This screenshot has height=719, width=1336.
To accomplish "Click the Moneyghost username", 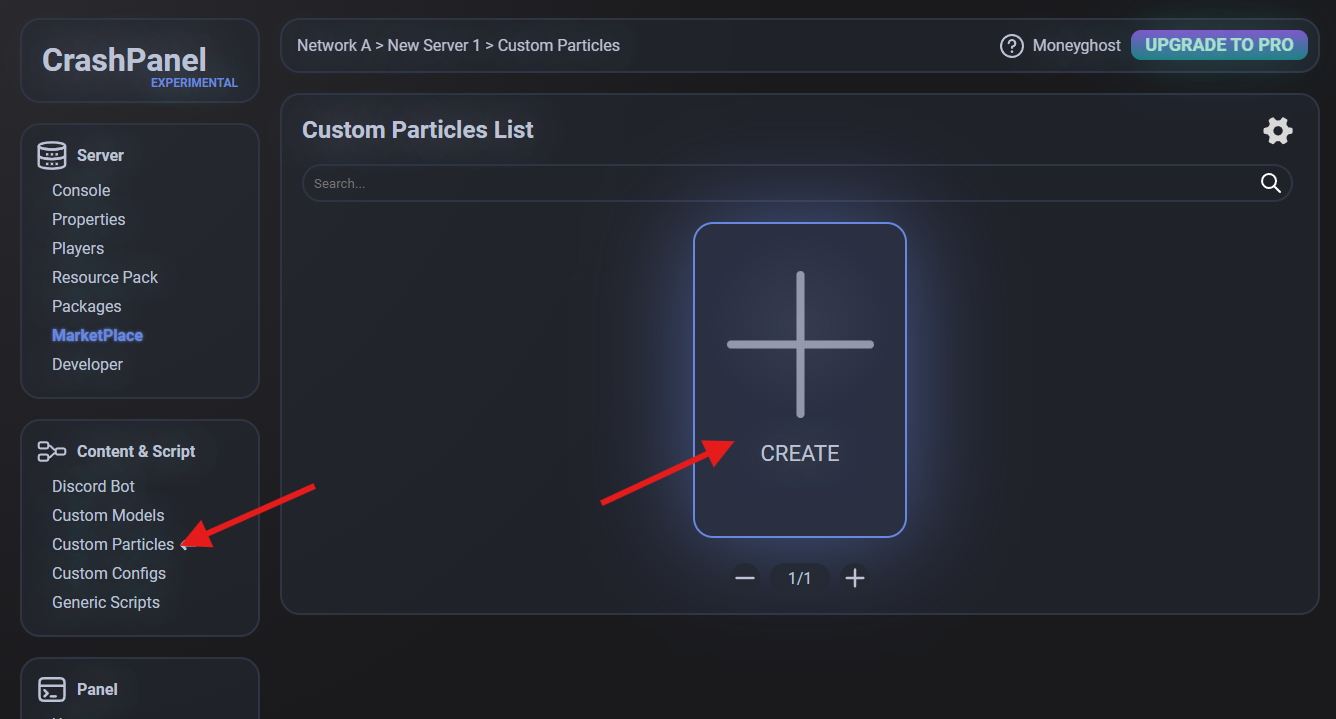I will coord(1077,46).
